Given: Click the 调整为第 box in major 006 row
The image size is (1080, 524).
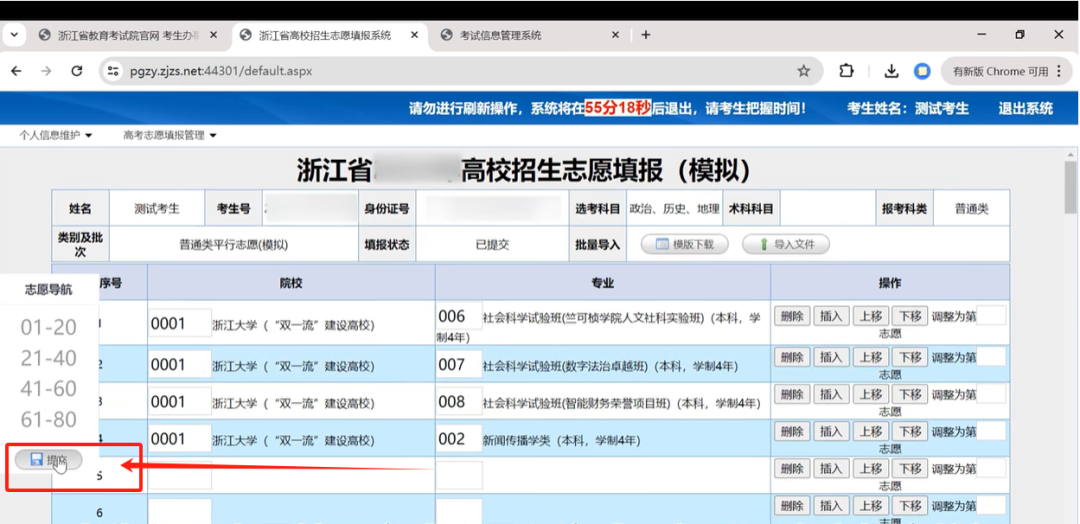Looking at the screenshot, I should (x=991, y=316).
